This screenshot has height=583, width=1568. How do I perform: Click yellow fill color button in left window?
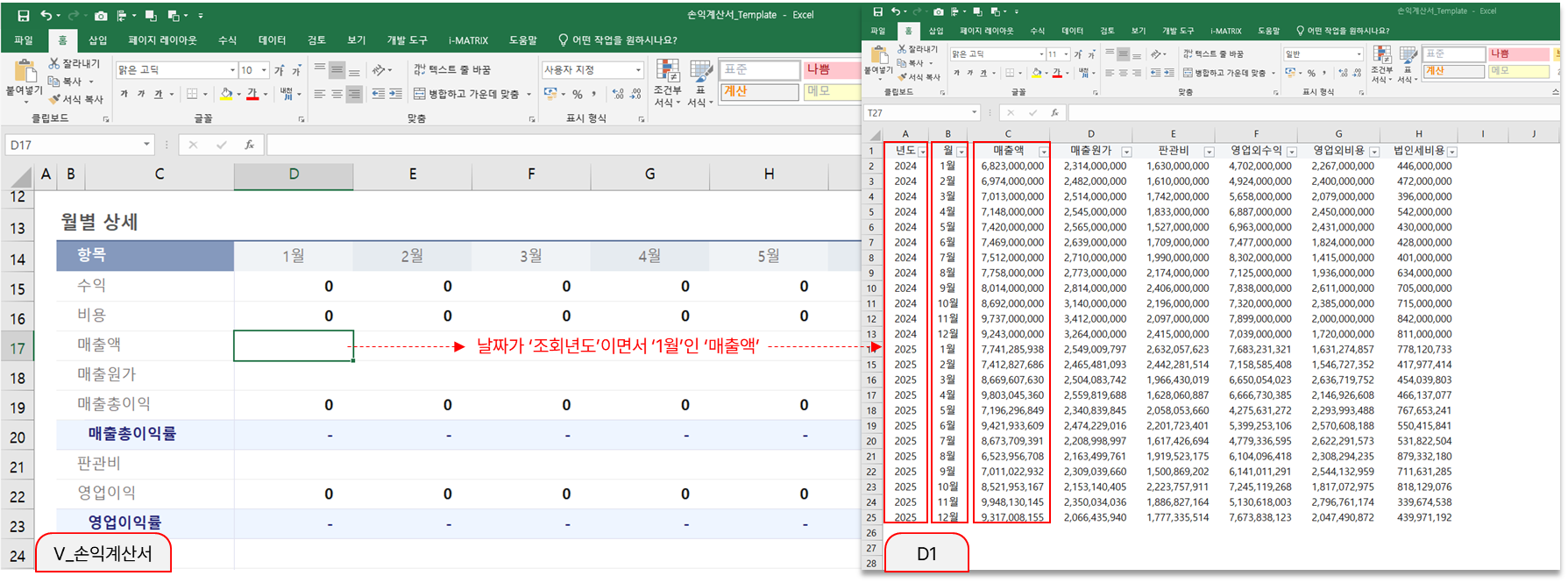(x=227, y=94)
